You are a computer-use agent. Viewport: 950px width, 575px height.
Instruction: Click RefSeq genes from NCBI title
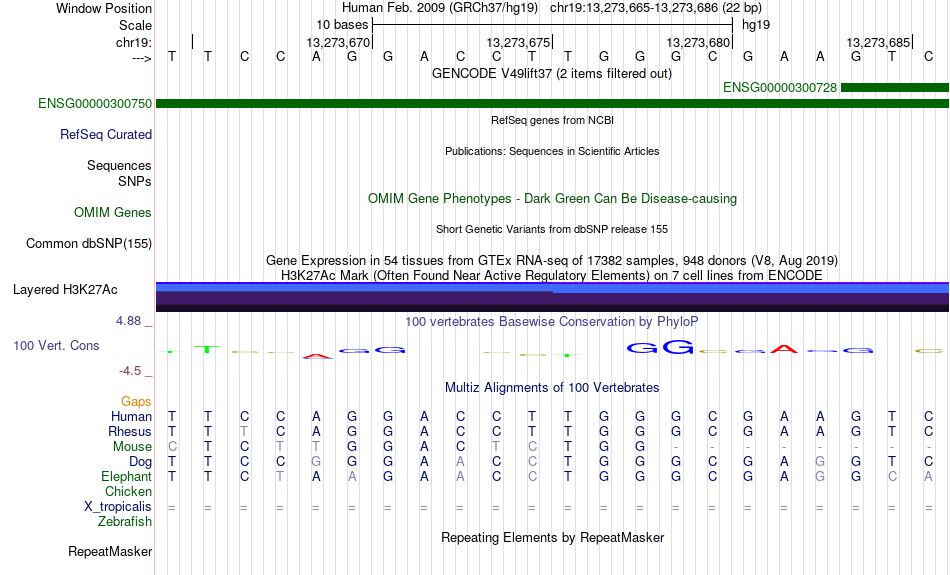click(553, 120)
